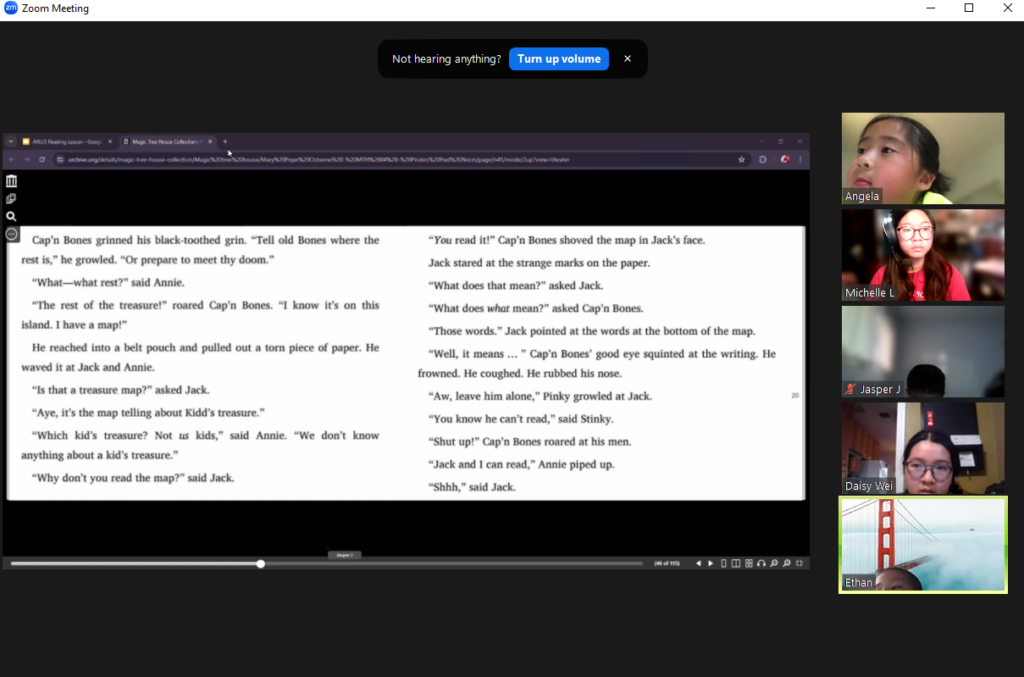Click the archive.org address bar
This screenshot has width=1024, height=677.
point(402,159)
